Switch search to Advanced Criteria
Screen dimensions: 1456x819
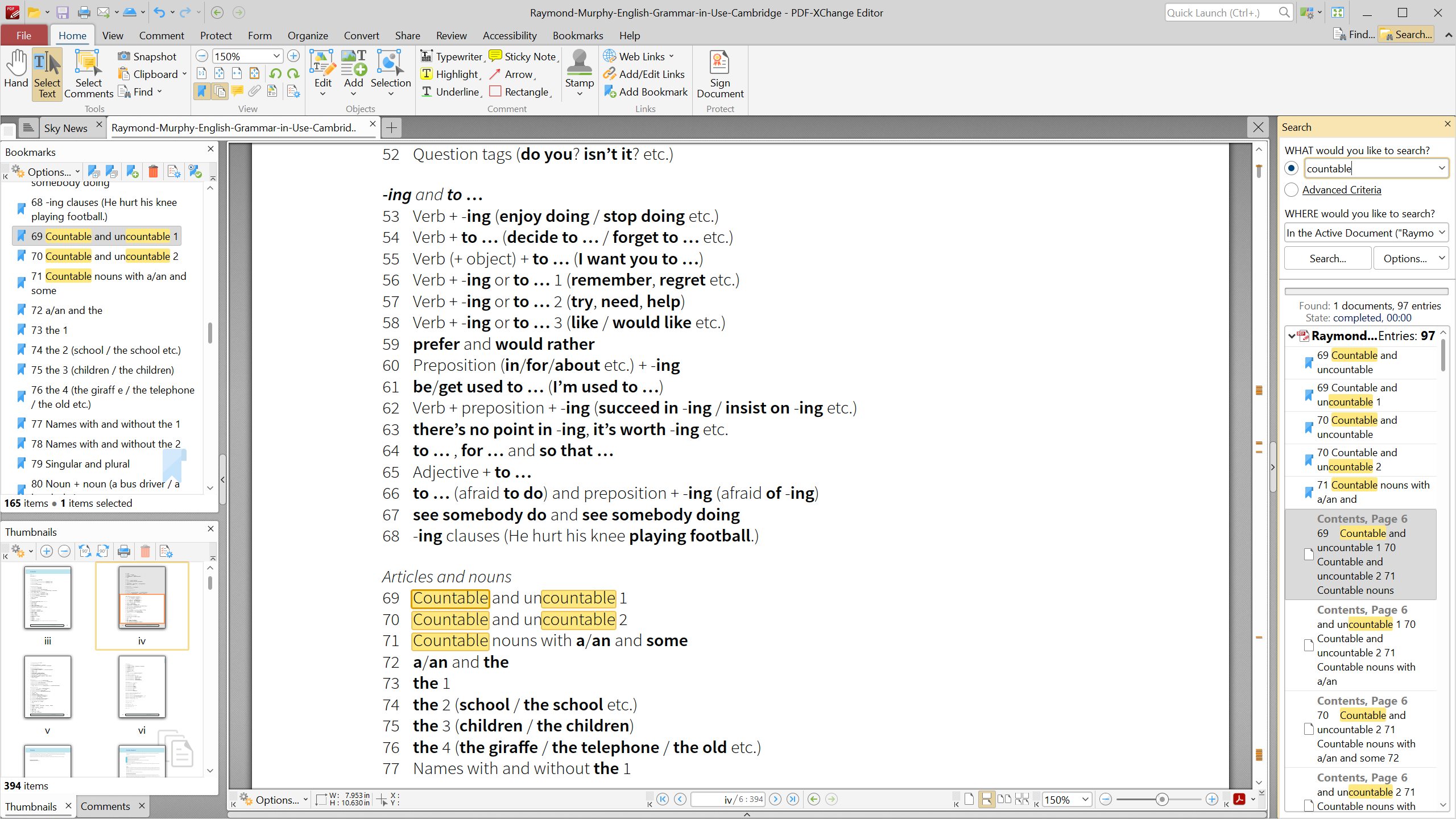[x=1341, y=189]
